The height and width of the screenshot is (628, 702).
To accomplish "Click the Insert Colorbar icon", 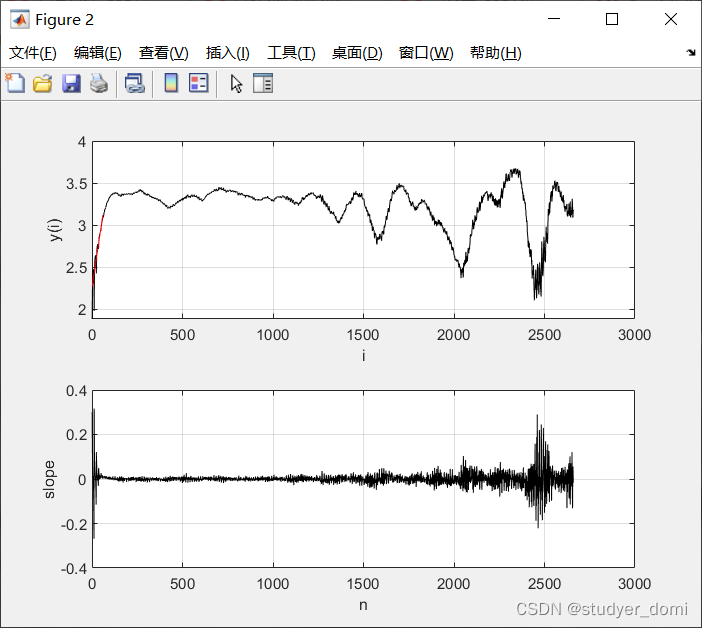I will 171,83.
